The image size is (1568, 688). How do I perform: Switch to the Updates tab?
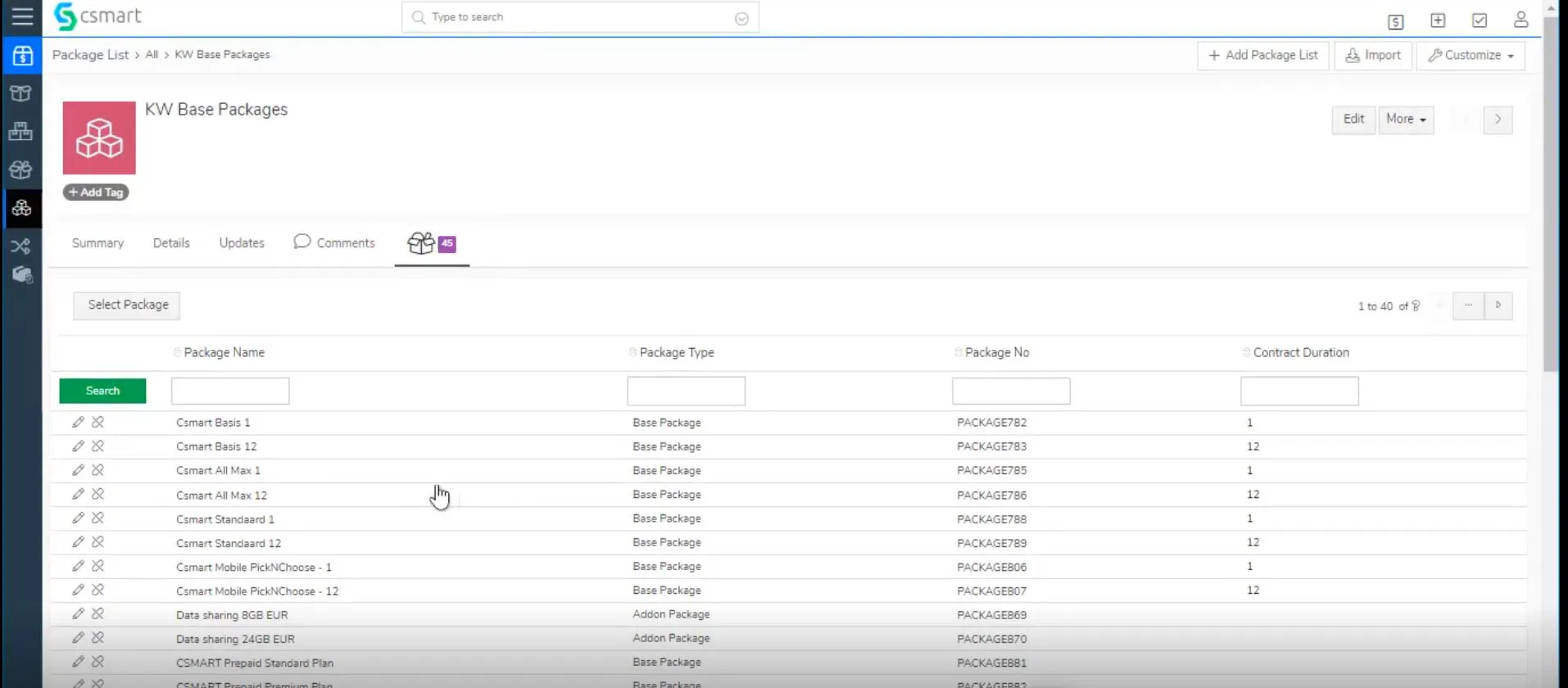pyautogui.click(x=242, y=242)
